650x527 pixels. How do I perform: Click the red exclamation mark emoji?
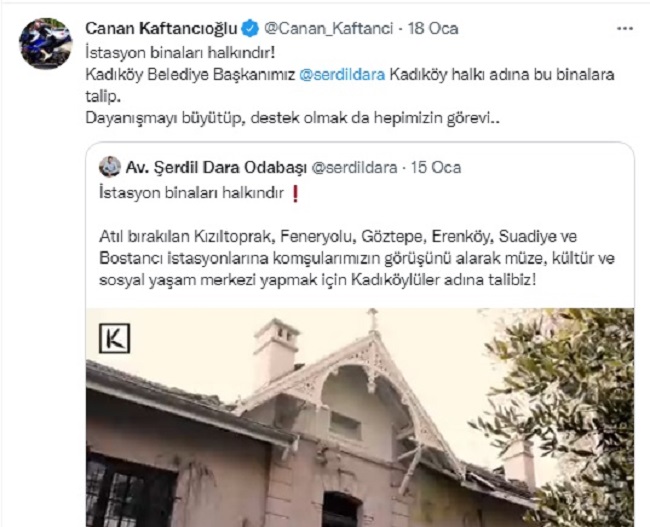[295, 194]
